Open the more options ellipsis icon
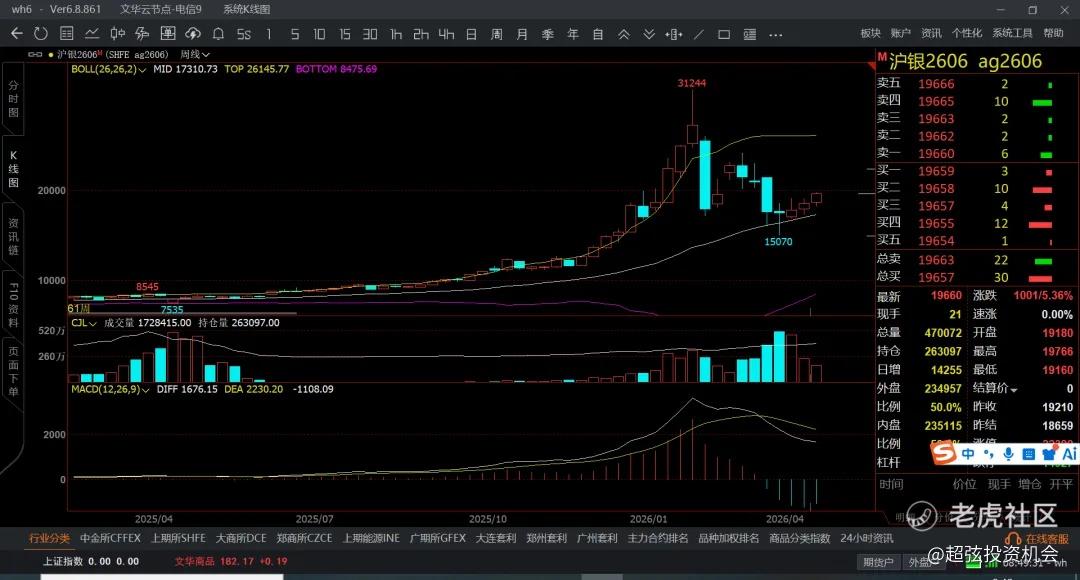 pos(776,34)
